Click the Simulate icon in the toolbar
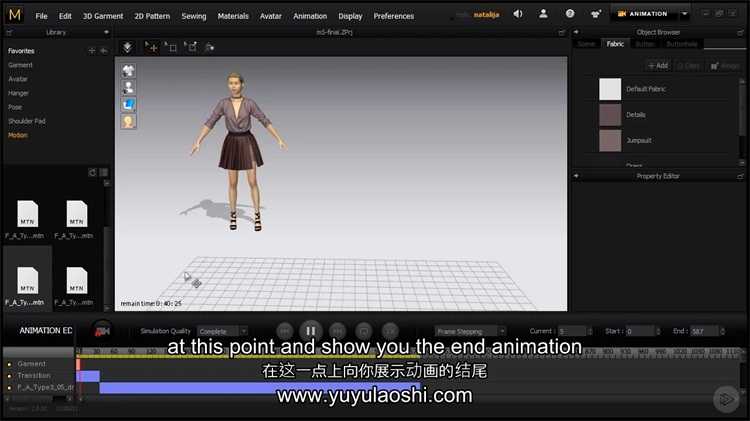Image resolution: width=750 pixels, height=421 pixels. point(127,47)
